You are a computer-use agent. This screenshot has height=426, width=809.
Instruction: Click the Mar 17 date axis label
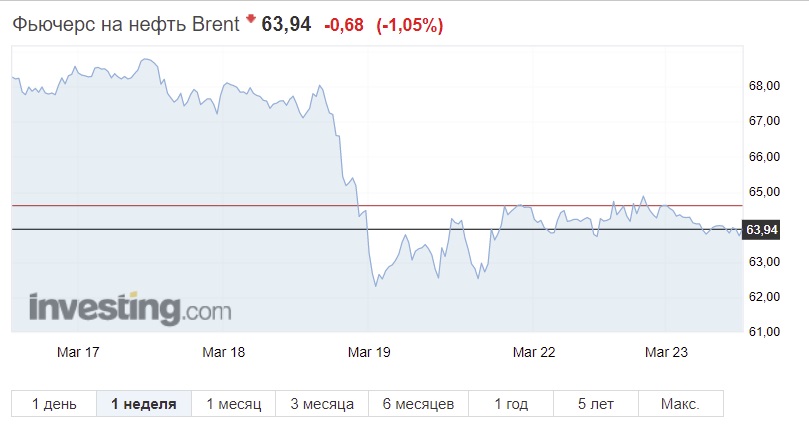point(78,352)
